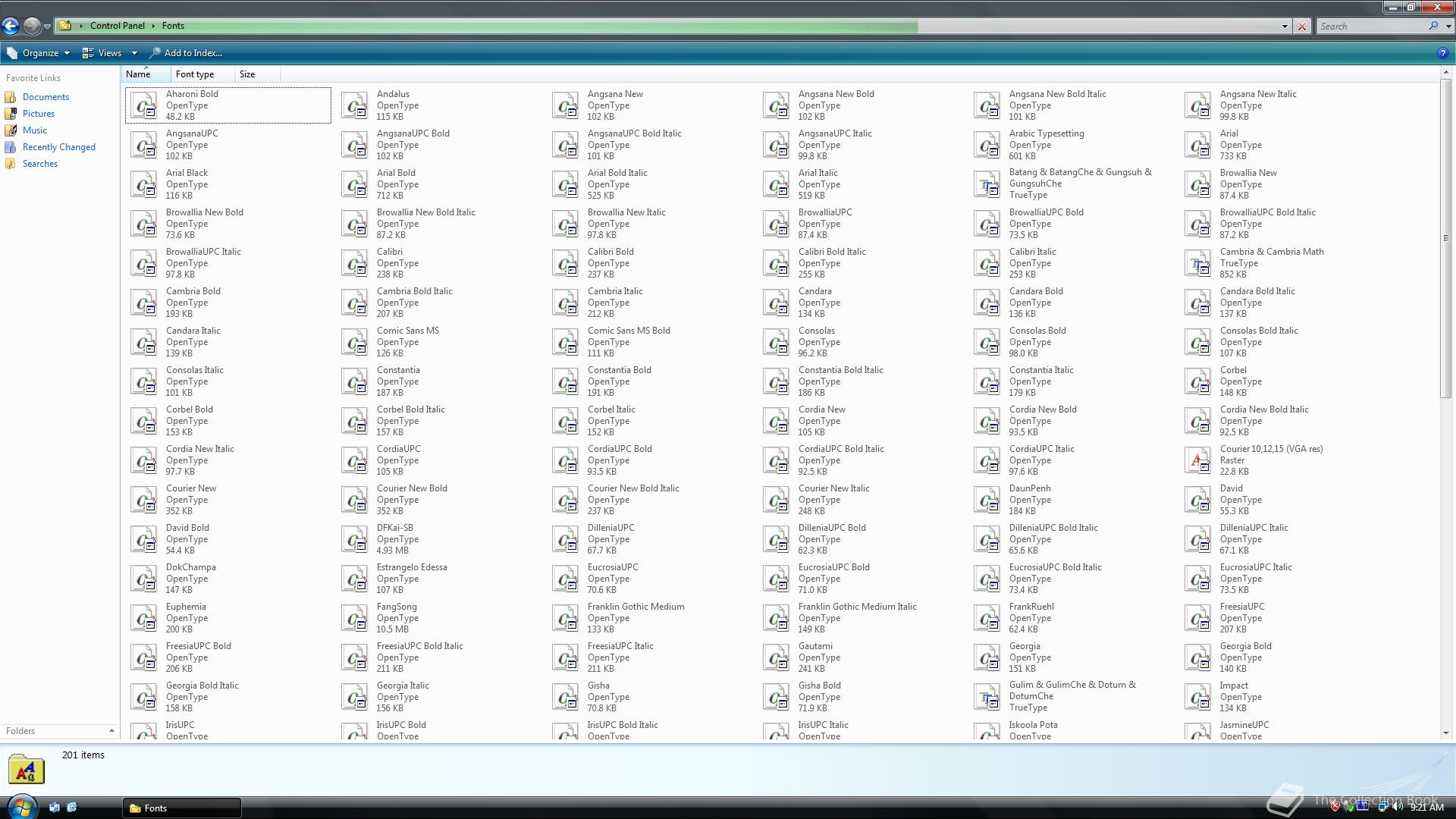Open the Pictures favorite link icon
This screenshot has width=1456, height=819.
(x=10, y=114)
